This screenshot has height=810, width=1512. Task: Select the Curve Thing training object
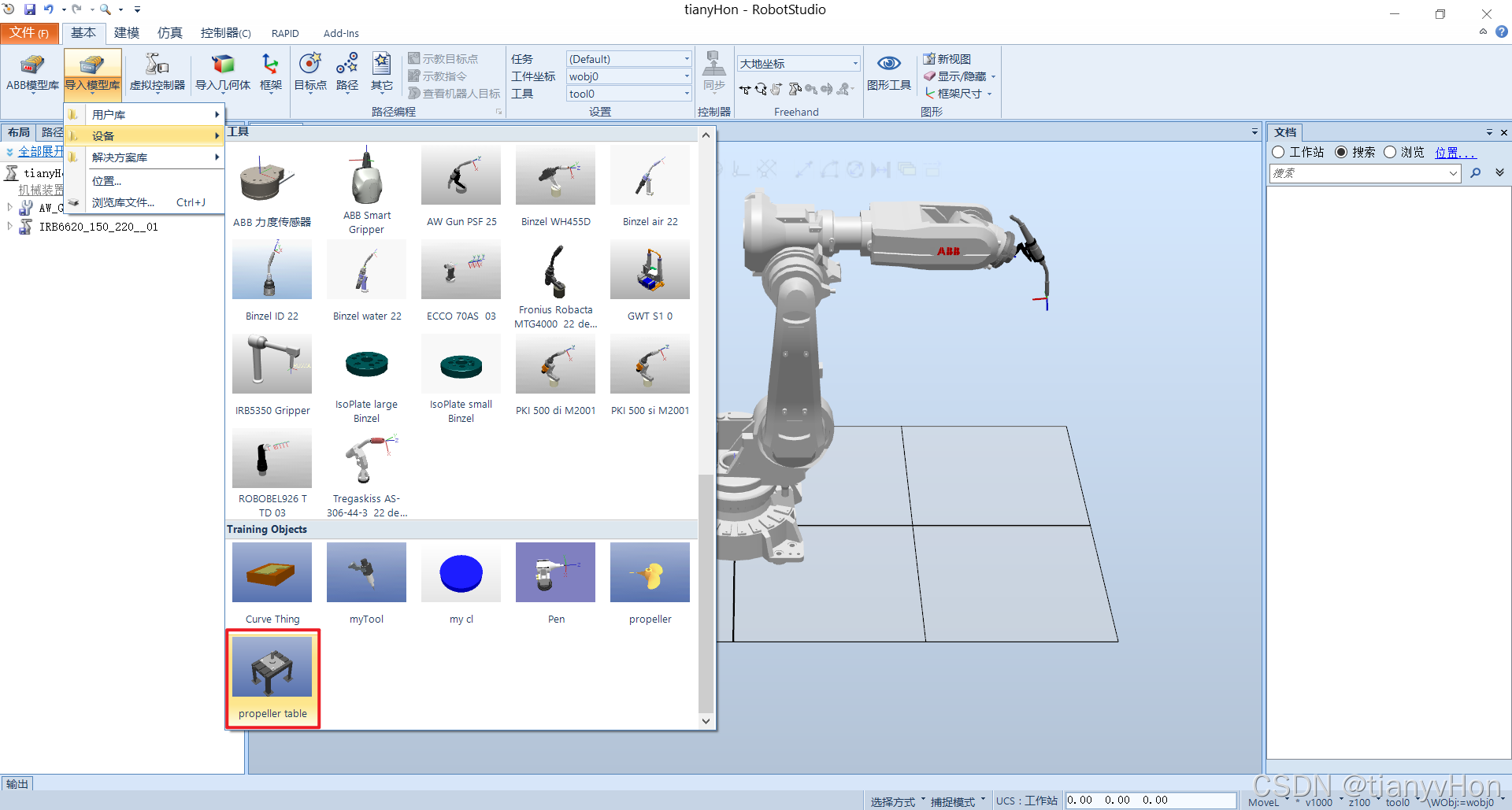272,584
